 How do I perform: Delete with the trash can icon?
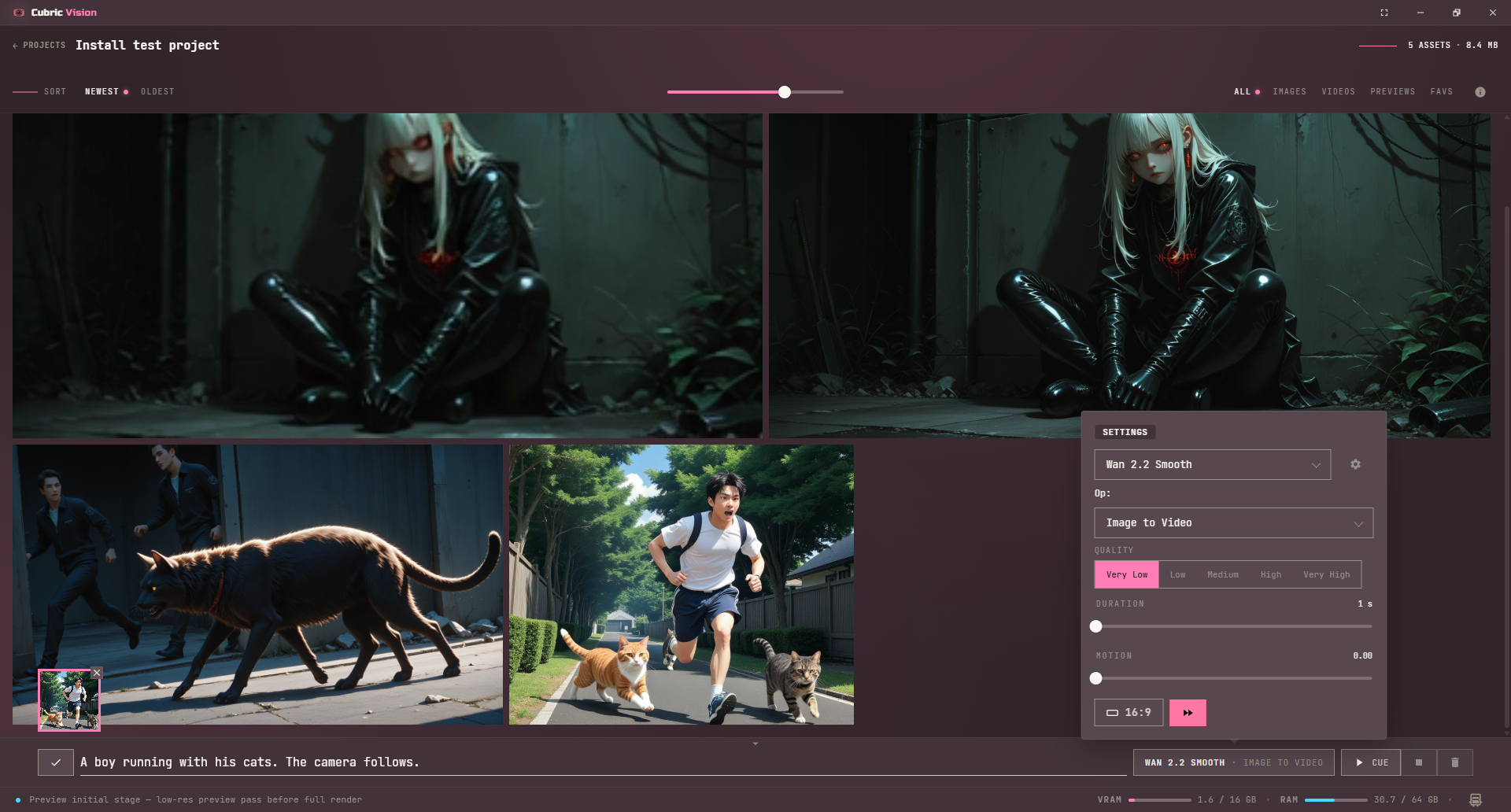(x=1455, y=762)
